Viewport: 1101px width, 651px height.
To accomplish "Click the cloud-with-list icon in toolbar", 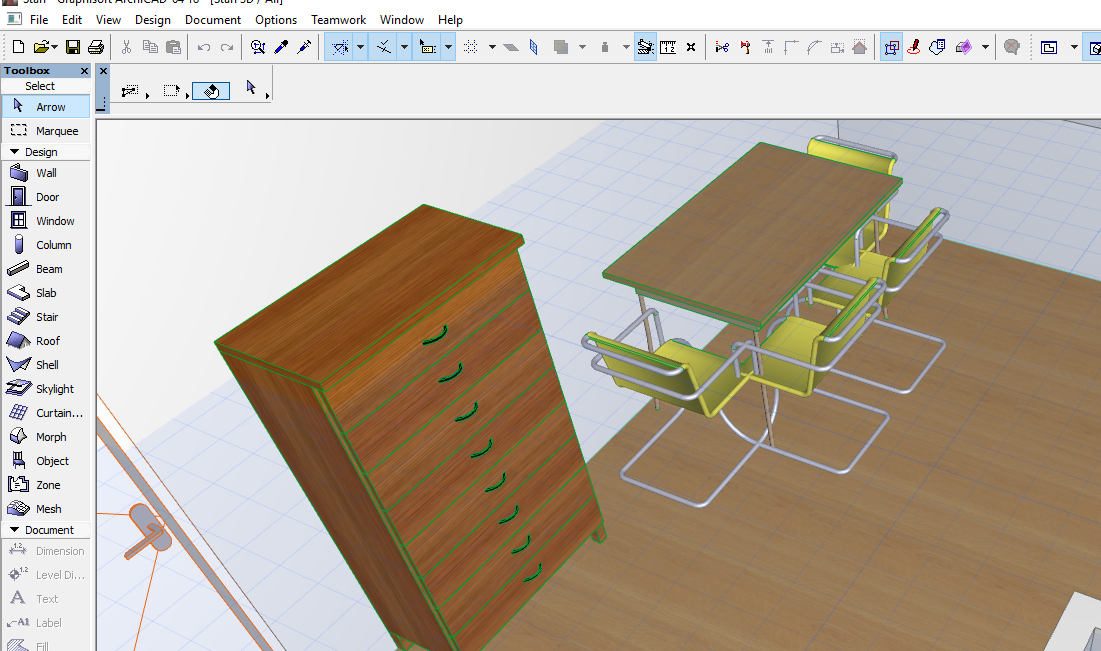I will tap(937, 47).
